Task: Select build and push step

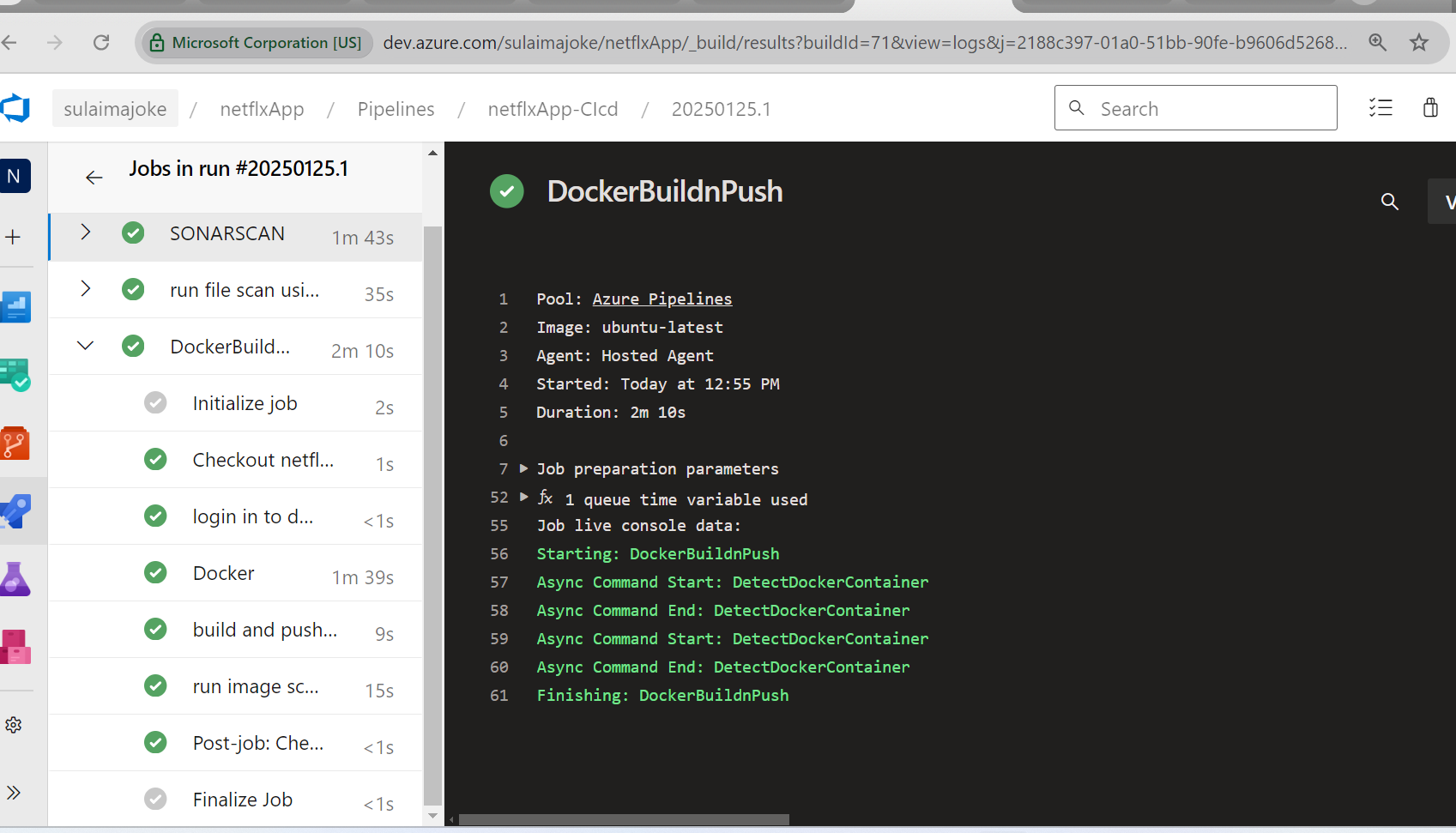Action: [236, 630]
